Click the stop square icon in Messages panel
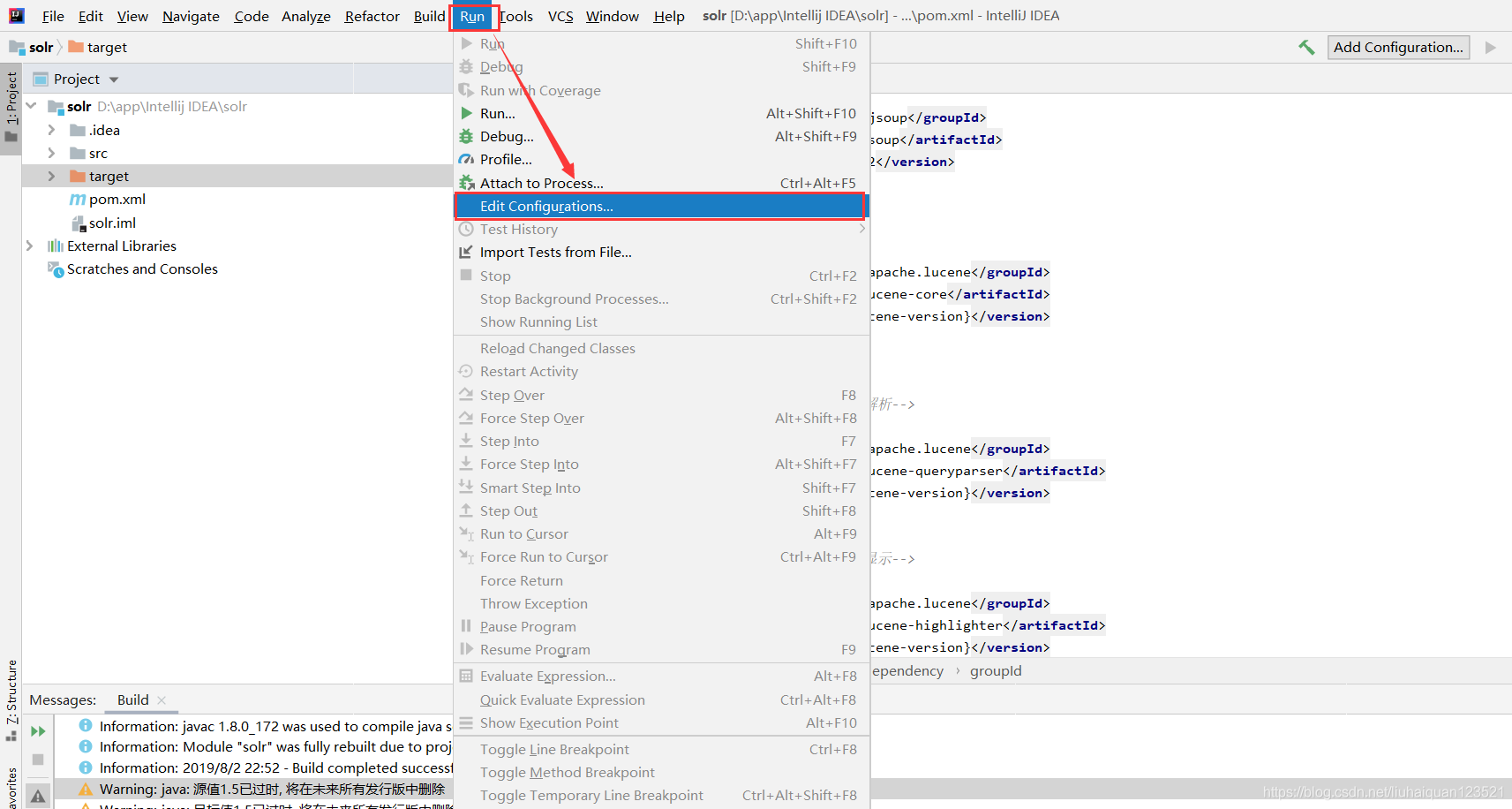Screen dimensions: 1512x809 38,760
